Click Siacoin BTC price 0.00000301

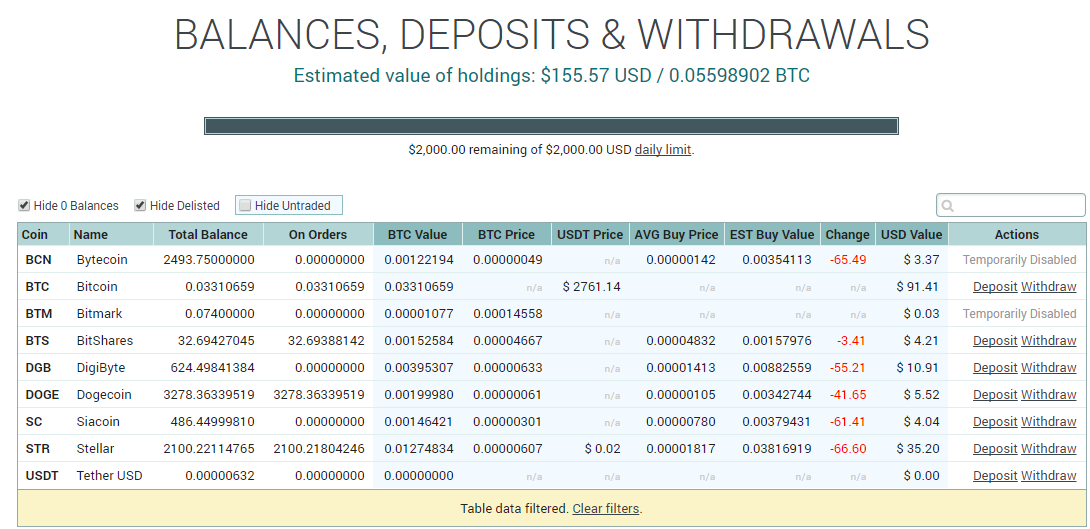point(507,421)
